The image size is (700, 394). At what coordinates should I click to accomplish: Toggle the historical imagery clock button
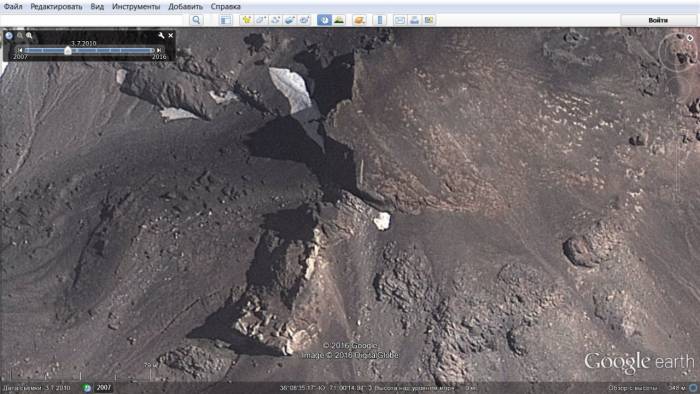tap(325, 20)
